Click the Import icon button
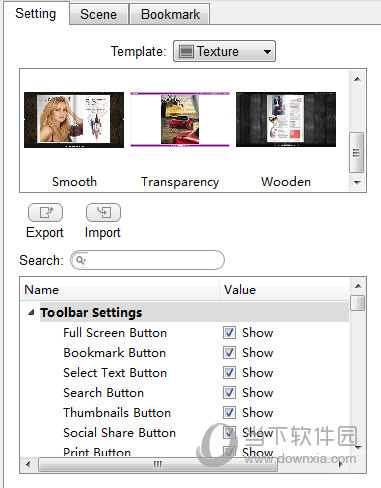381x488 pixels. coord(103,212)
